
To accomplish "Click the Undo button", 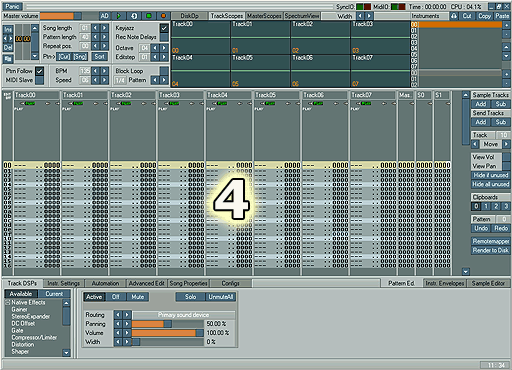I will (x=481, y=228).
